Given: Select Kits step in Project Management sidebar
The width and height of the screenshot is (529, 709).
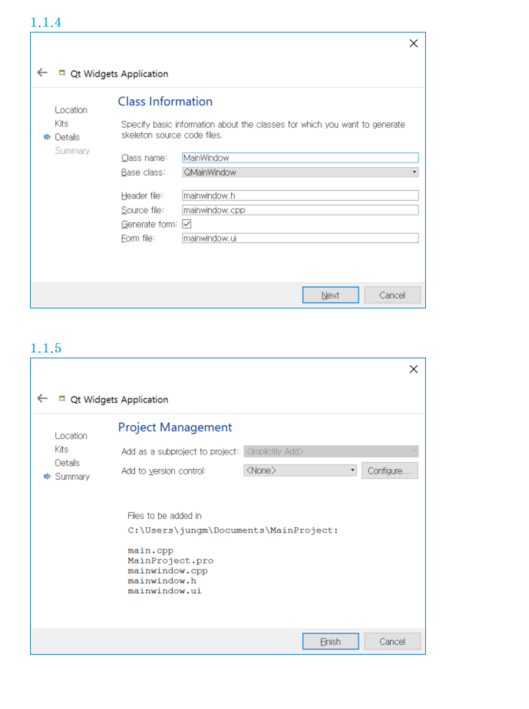Looking at the screenshot, I should click(61, 449).
